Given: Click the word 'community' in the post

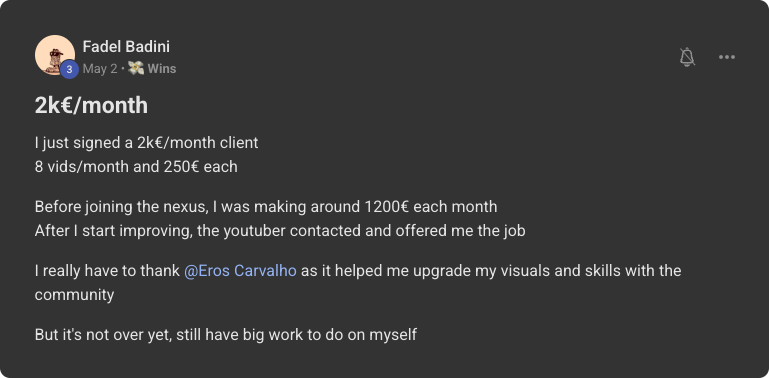Looking at the screenshot, I should pos(74,295).
